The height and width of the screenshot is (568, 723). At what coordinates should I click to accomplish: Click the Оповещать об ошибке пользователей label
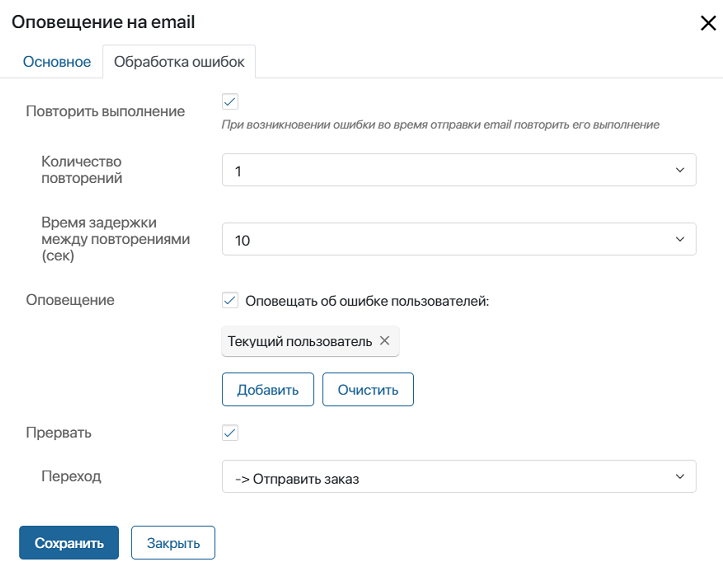(x=367, y=301)
